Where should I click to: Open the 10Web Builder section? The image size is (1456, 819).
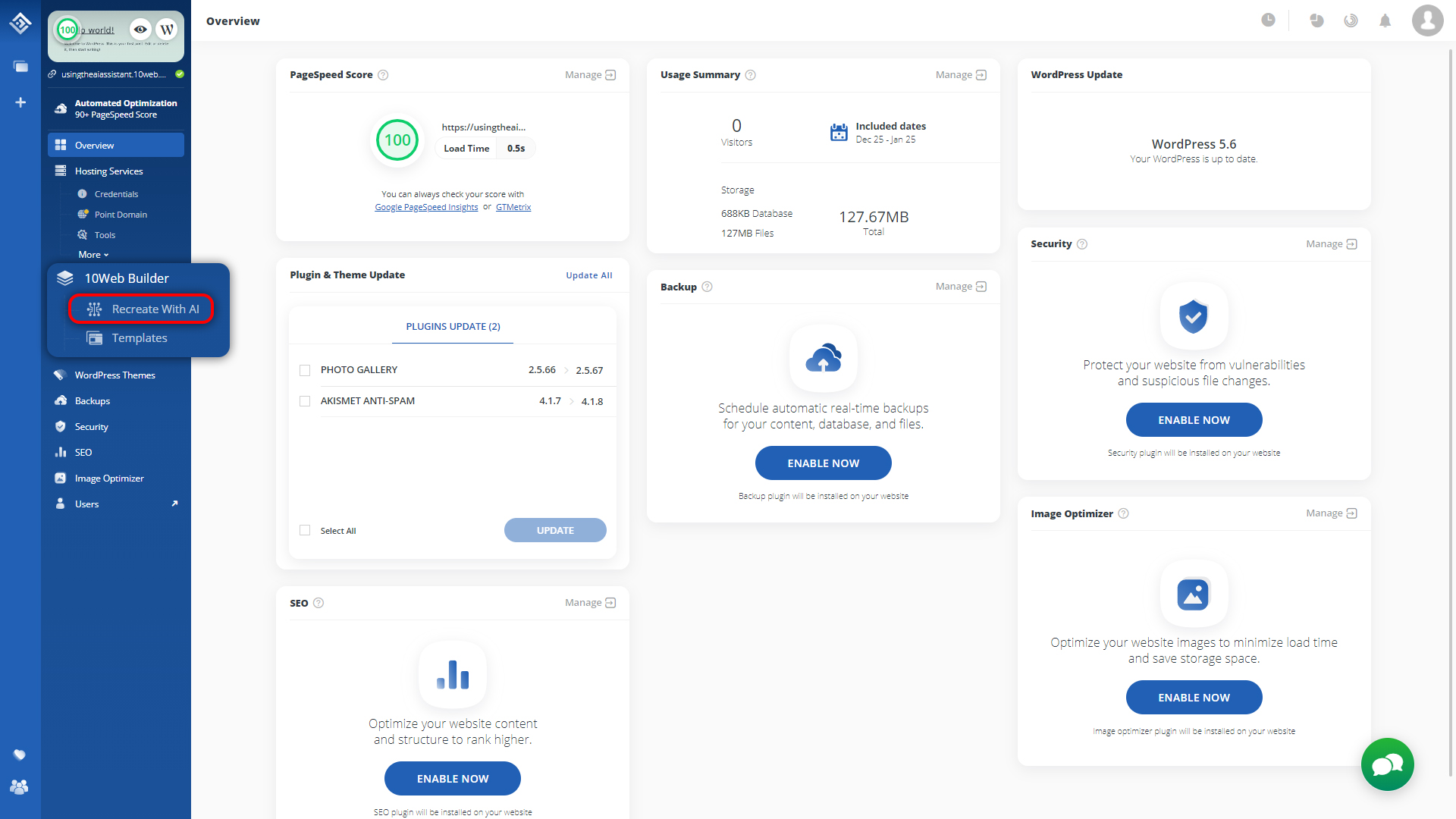(x=126, y=278)
